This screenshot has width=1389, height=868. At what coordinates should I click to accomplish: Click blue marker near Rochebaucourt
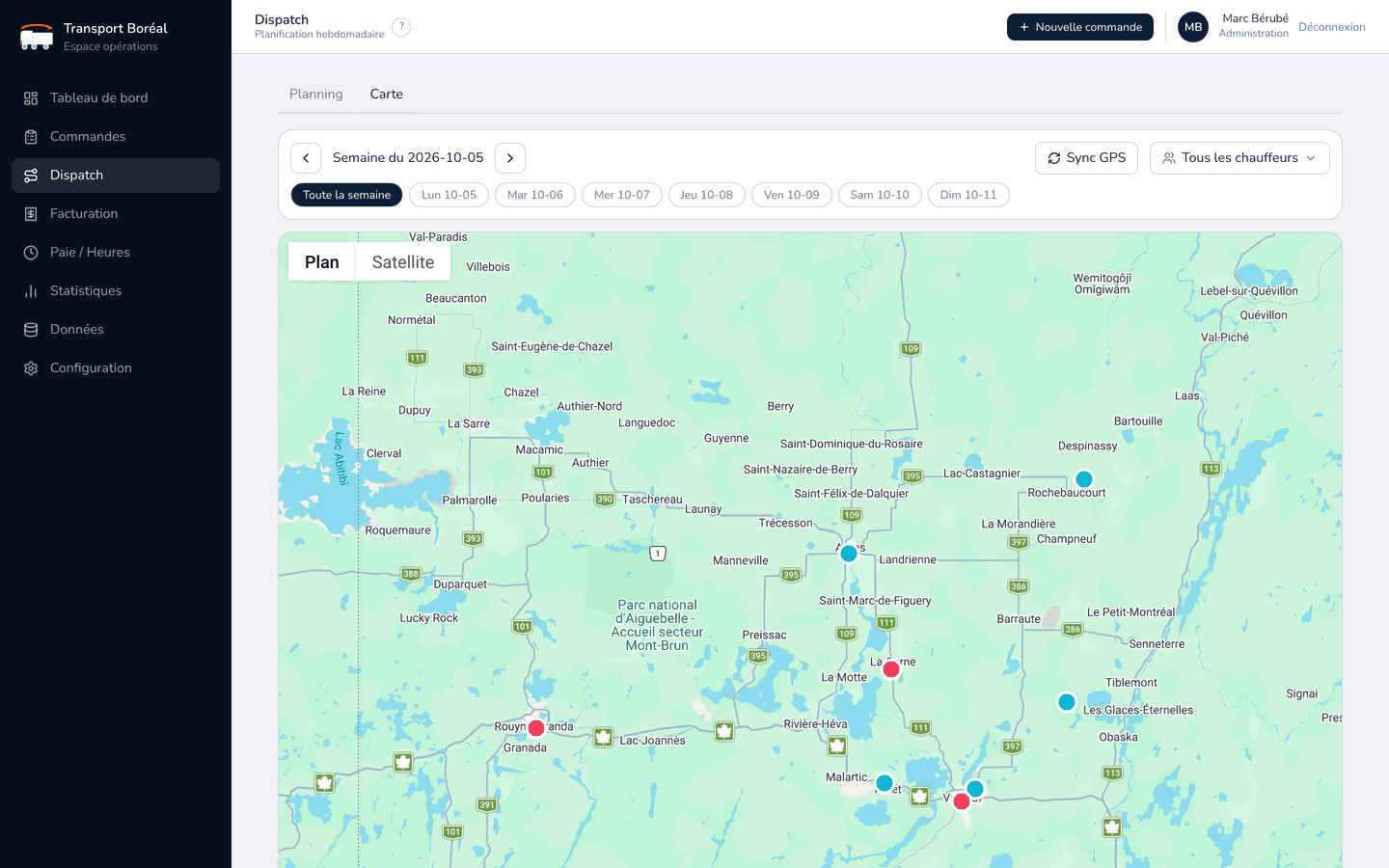(1084, 479)
